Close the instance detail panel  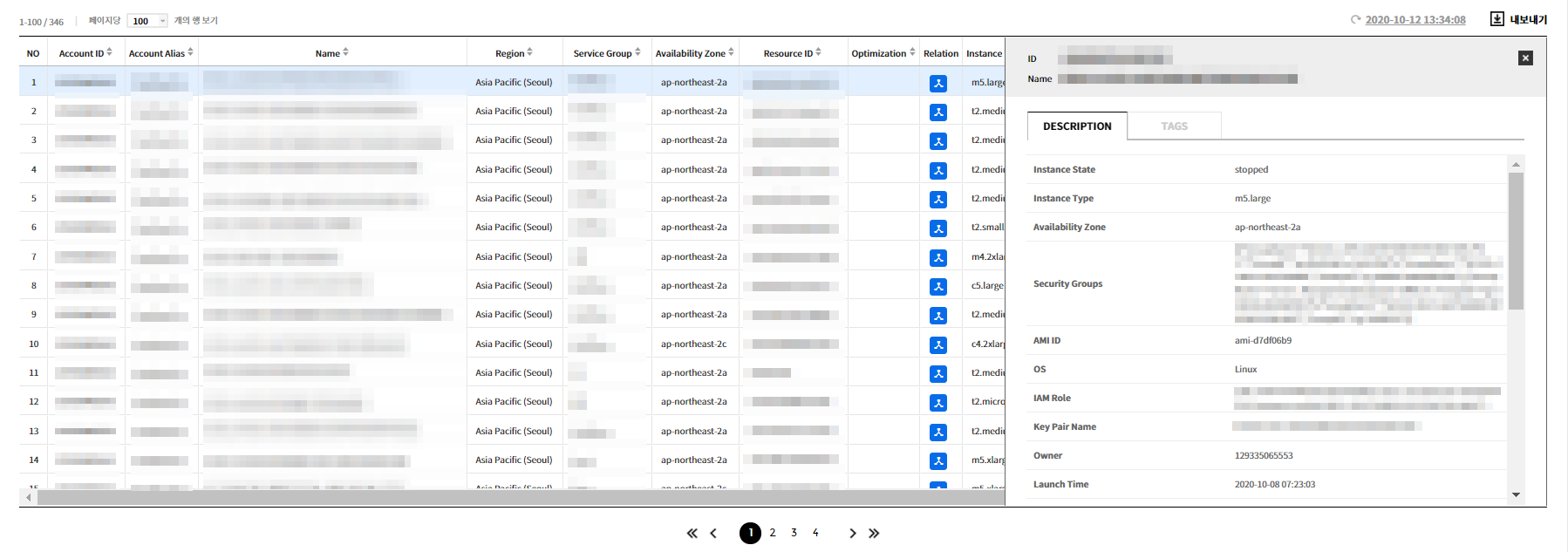tap(1525, 58)
